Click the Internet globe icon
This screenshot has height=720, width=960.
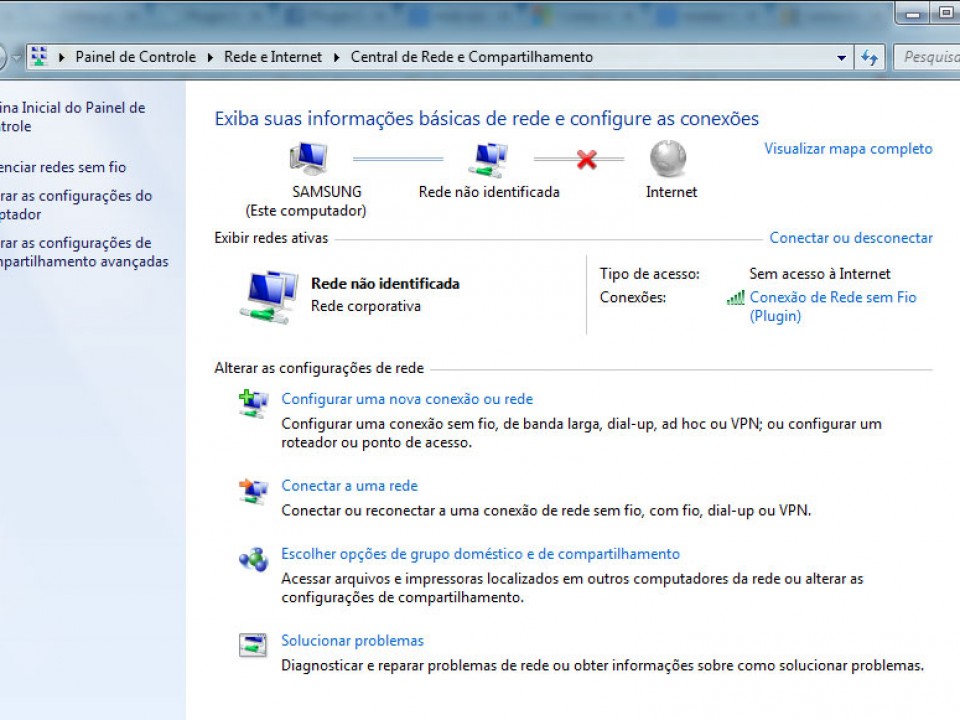pyautogui.click(x=668, y=158)
